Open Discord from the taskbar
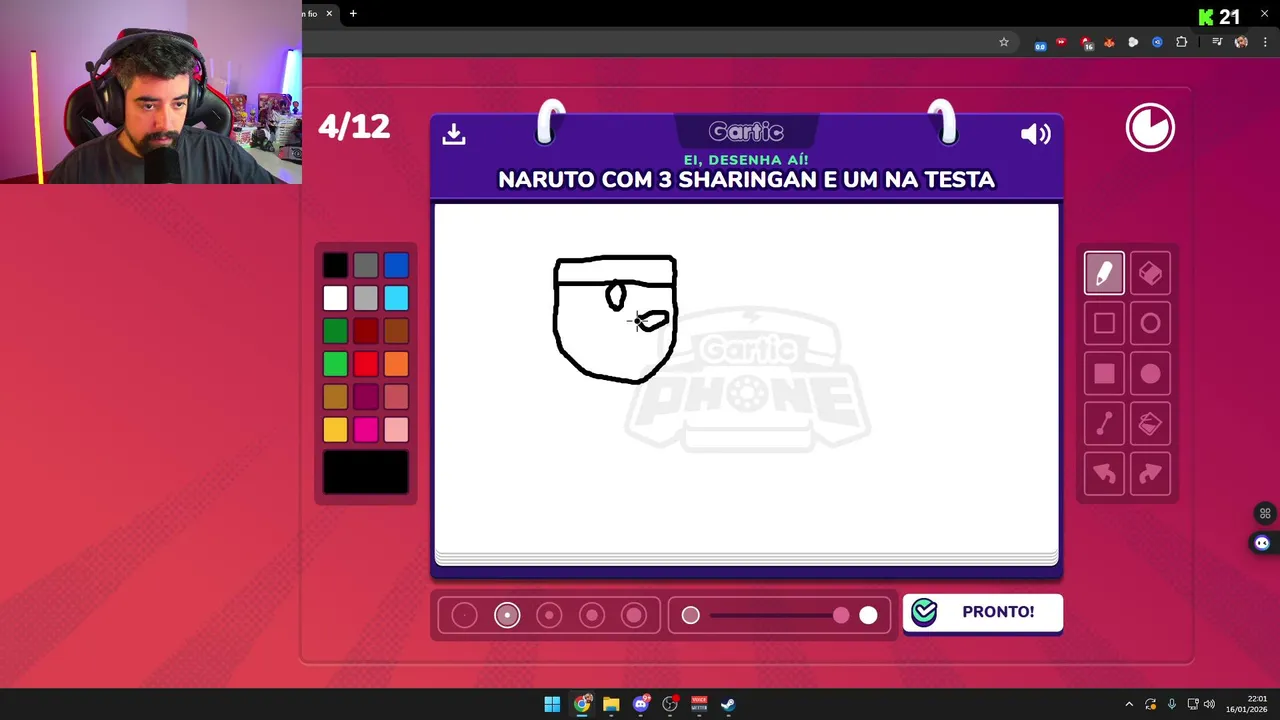 [x=641, y=704]
